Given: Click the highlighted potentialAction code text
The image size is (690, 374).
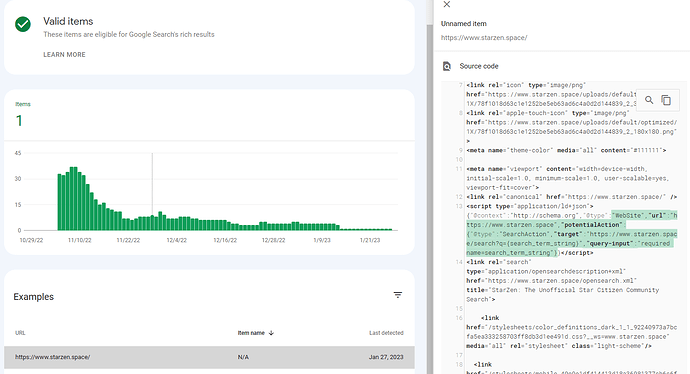Looking at the screenshot, I should pos(593,225).
